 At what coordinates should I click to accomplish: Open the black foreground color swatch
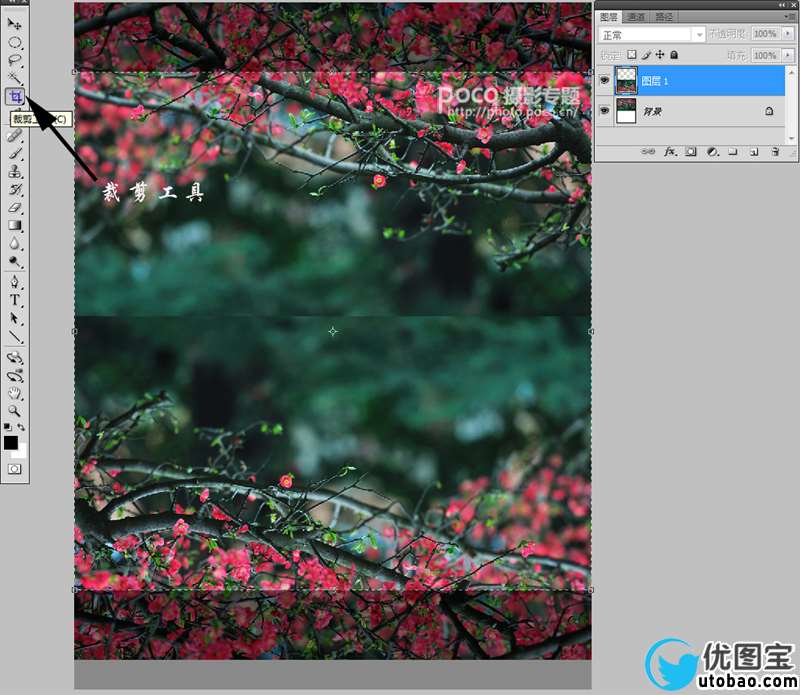pos(10,442)
